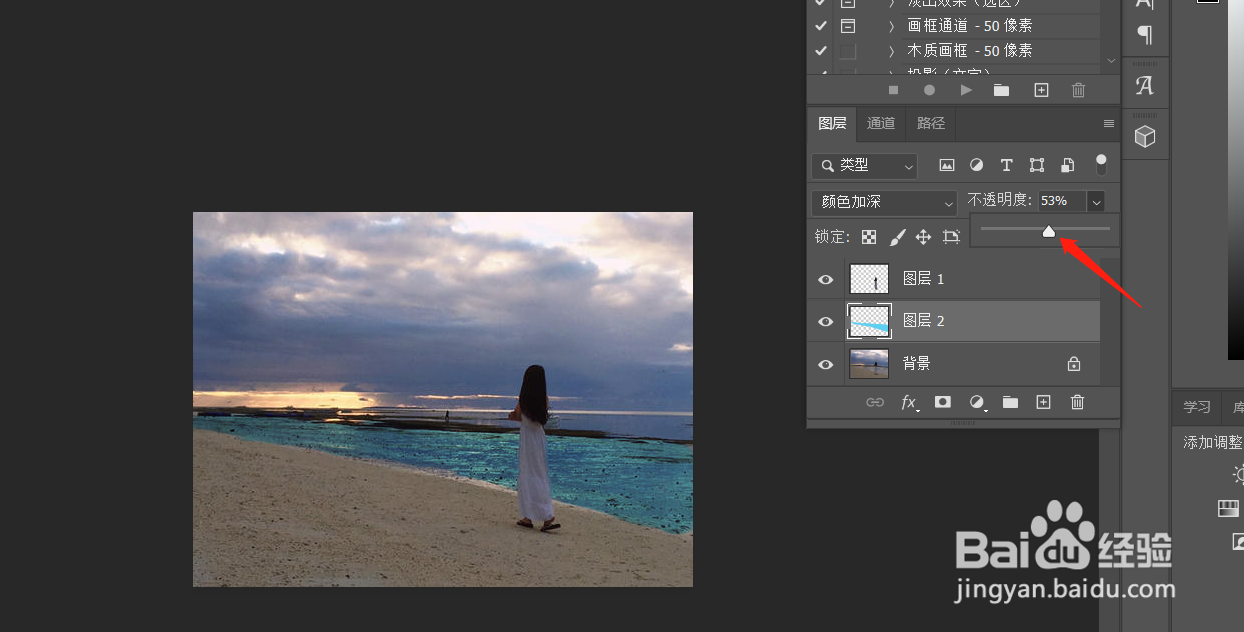Open the 3D panel icon
Viewport: 1244px width, 632px height.
[1145, 137]
